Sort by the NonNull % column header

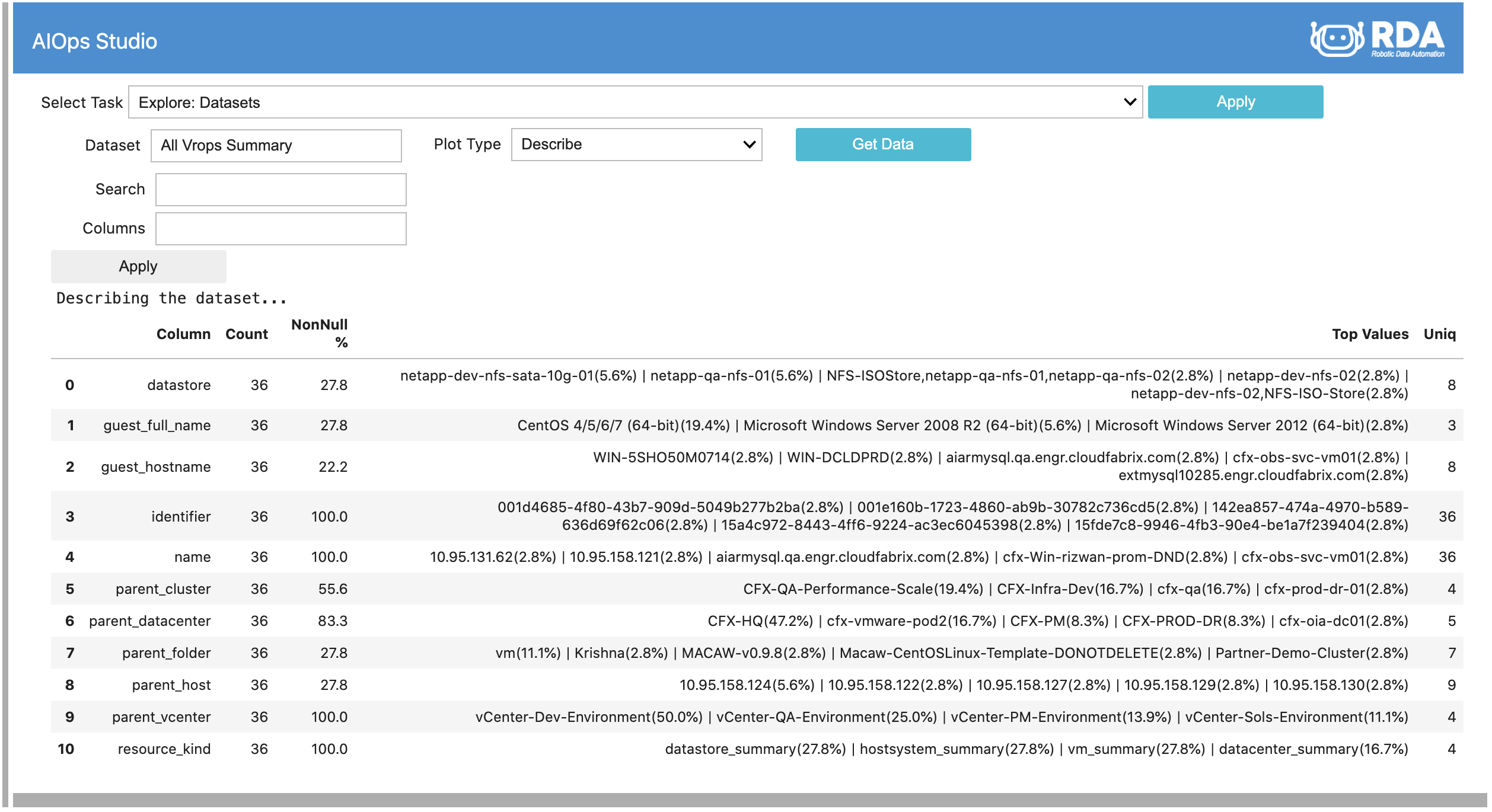tap(319, 333)
